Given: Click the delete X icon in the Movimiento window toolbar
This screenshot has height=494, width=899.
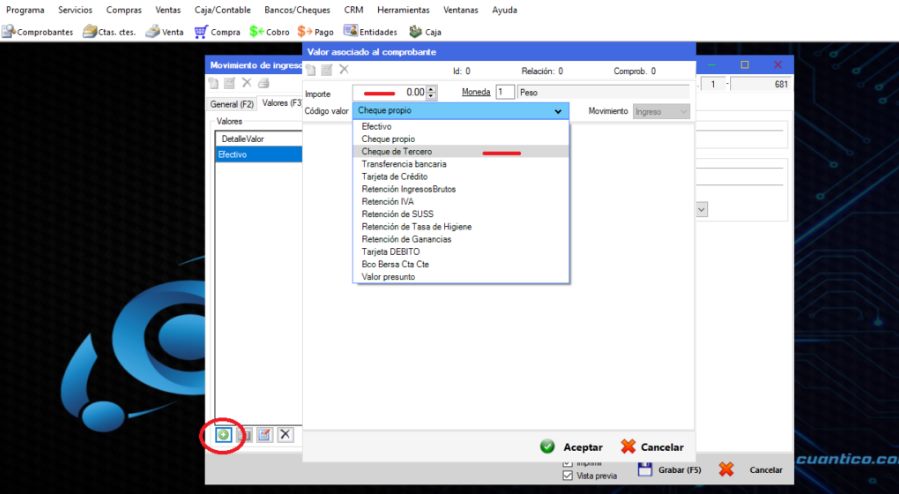Looking at the screenshot, I should click(x=247, y=83).
